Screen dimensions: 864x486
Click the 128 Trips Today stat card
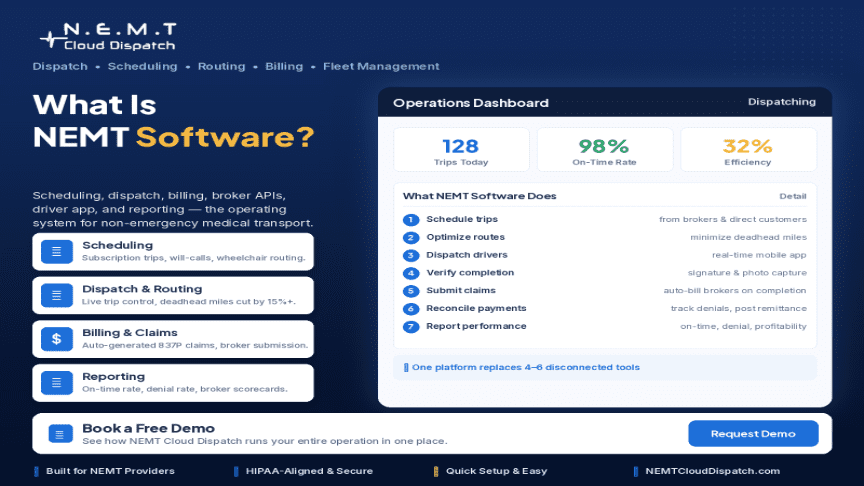[x=461, y=150]
